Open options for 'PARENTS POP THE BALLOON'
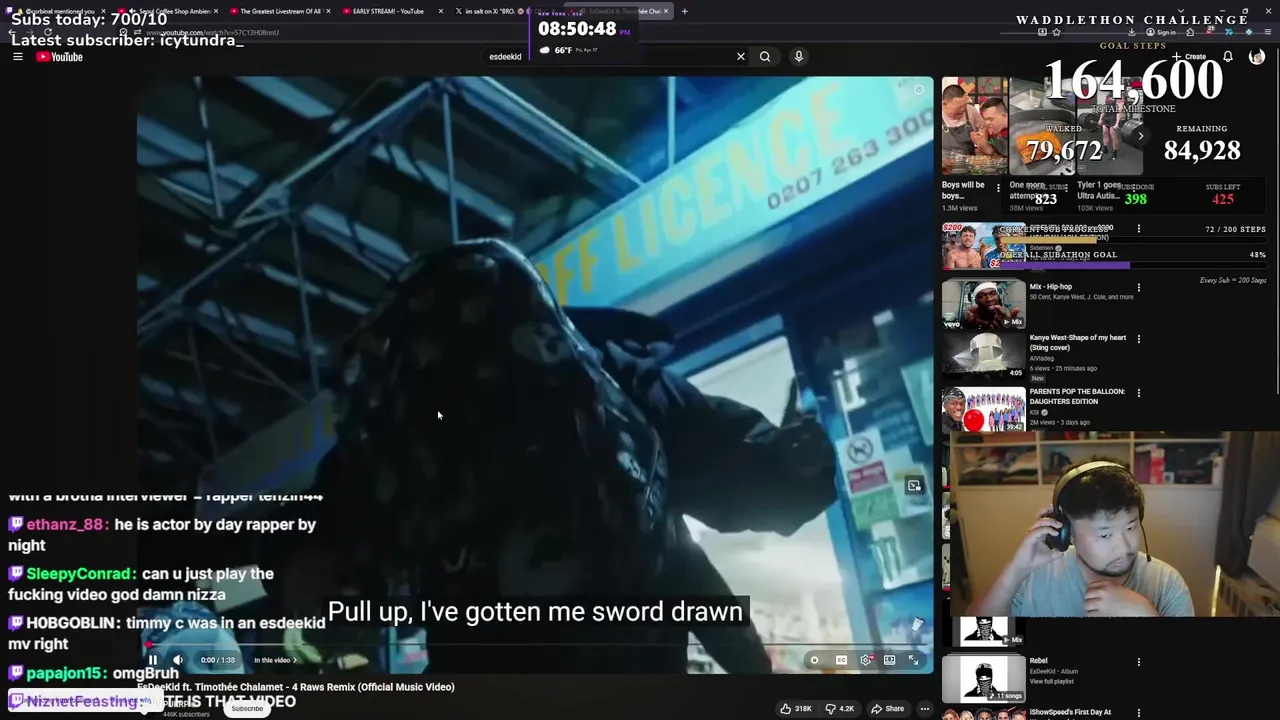 (1138, 393)
